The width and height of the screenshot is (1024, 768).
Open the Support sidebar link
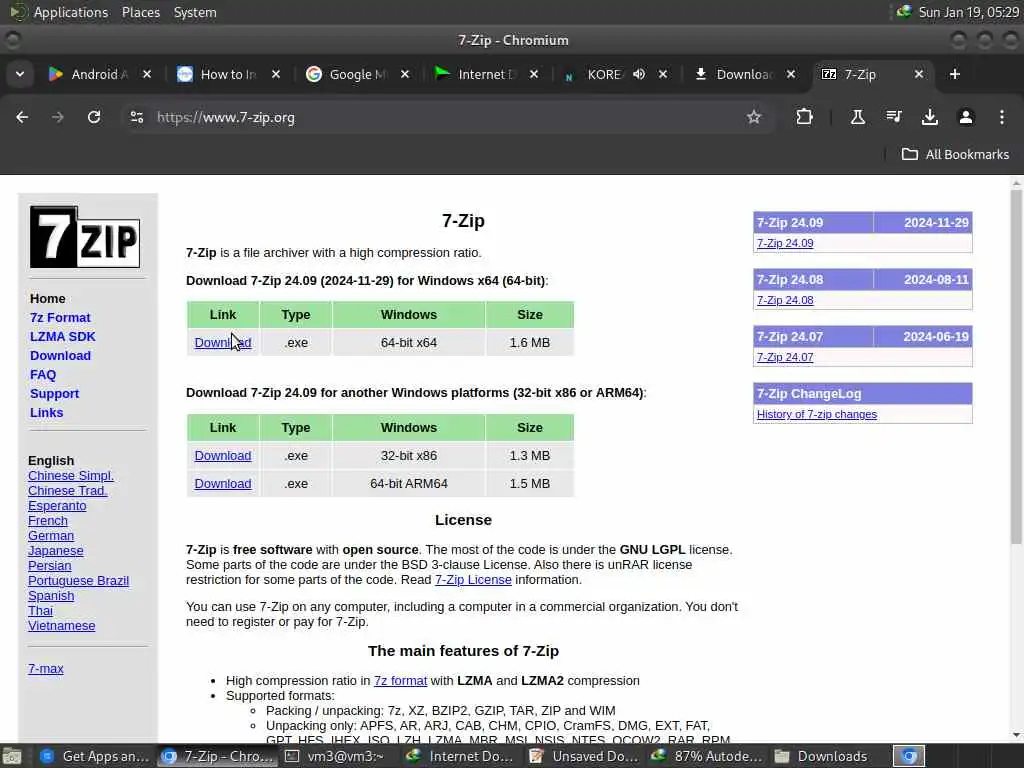coord(54,394)
